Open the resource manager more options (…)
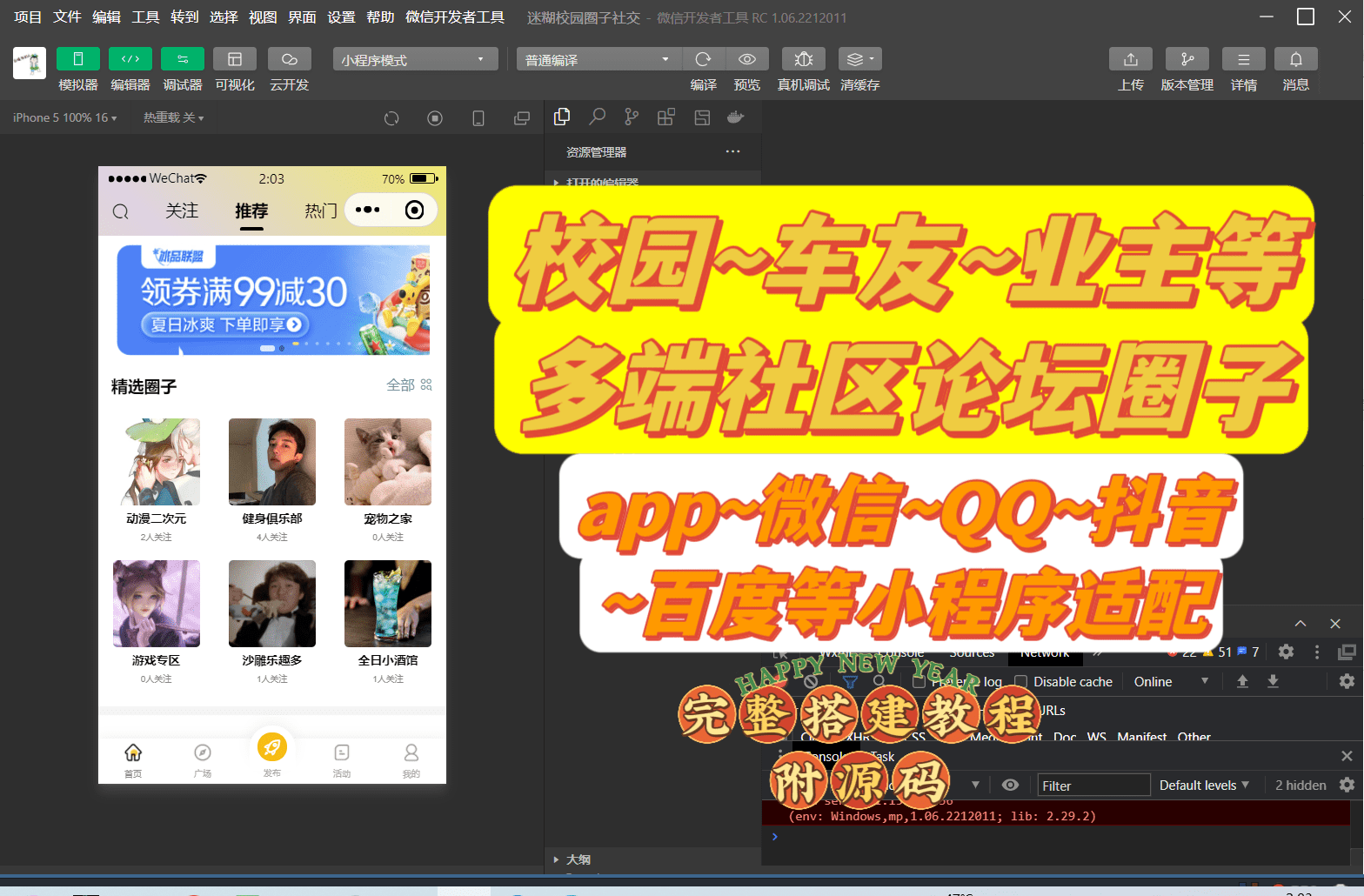The height and width of the screenshot is (896, 1364). click(733, 151)
